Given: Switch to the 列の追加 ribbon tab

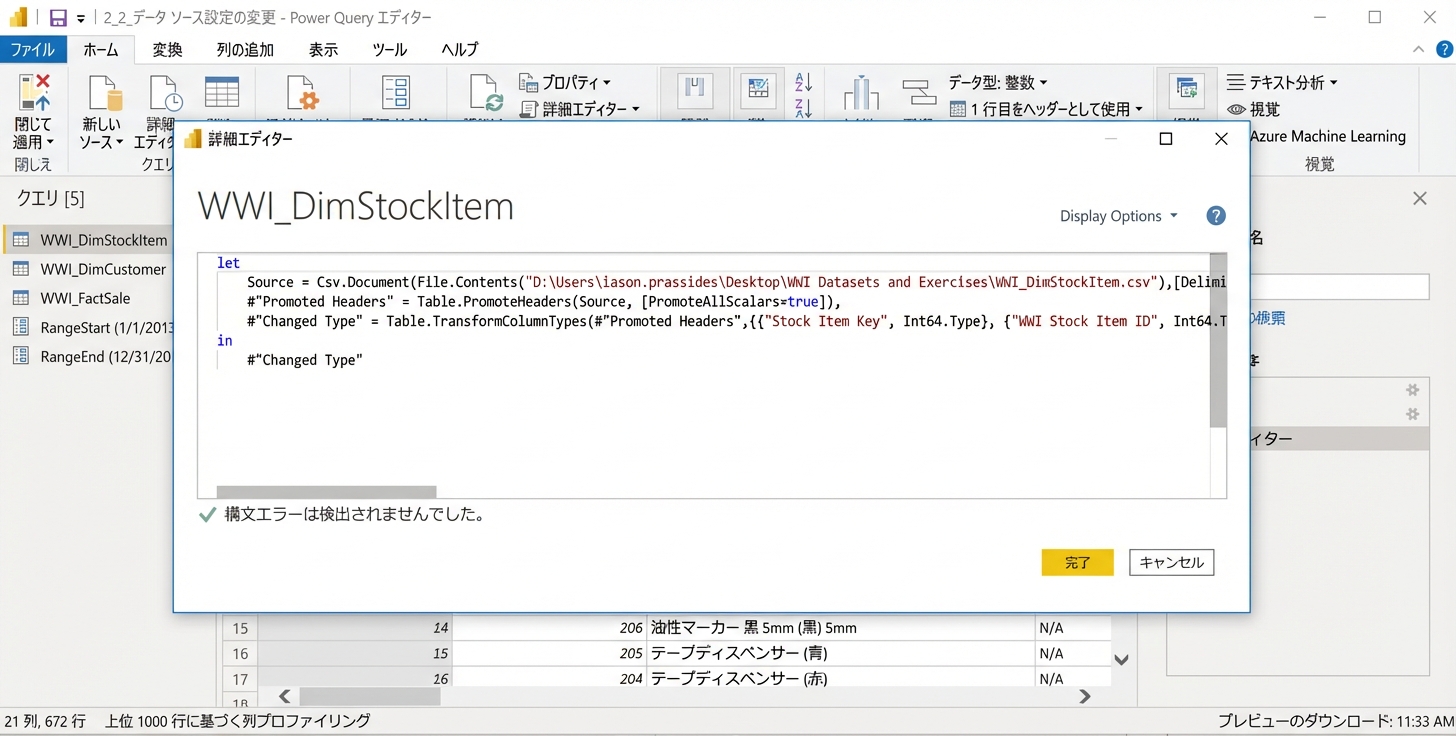Looking at the screenshot, I should (245, 49).
